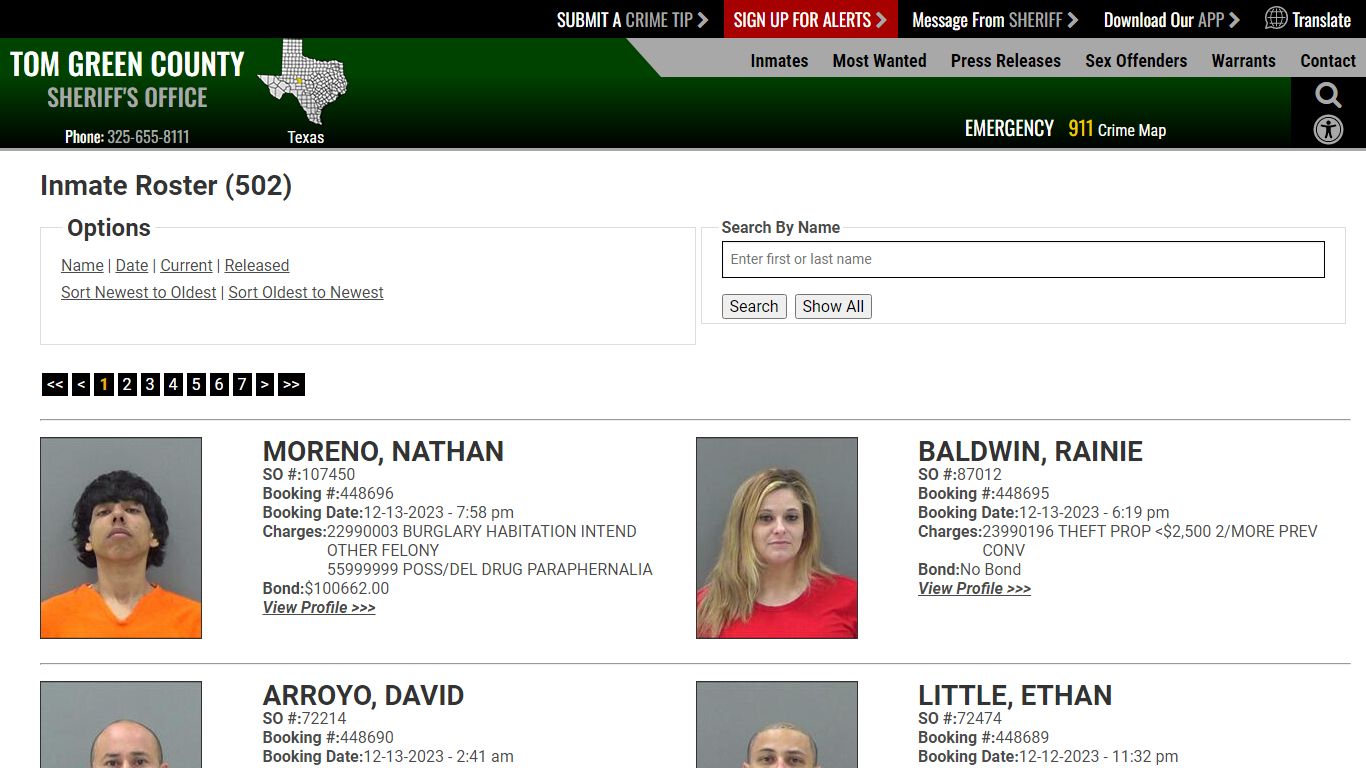1366x768 pixels.
Task: Sort roster by Date
Action: pos(132,265)
